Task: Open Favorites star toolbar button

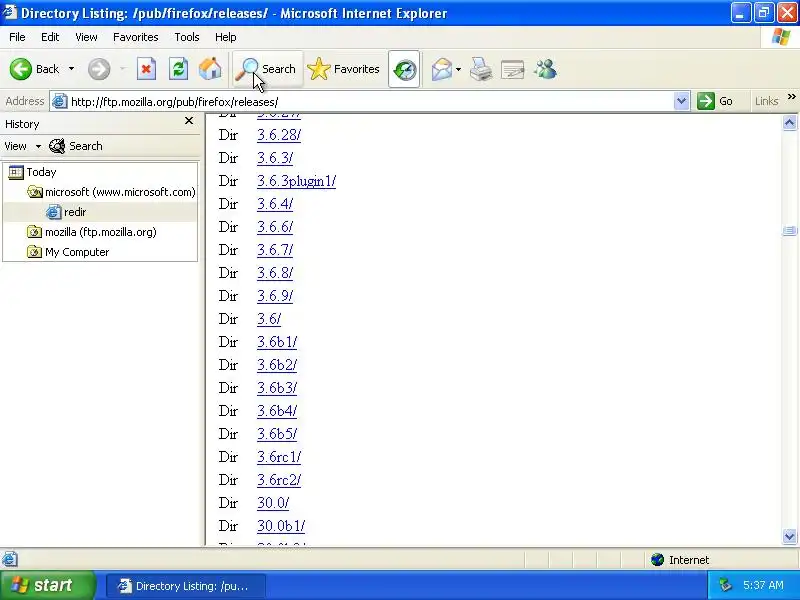Action: [343, 69]
